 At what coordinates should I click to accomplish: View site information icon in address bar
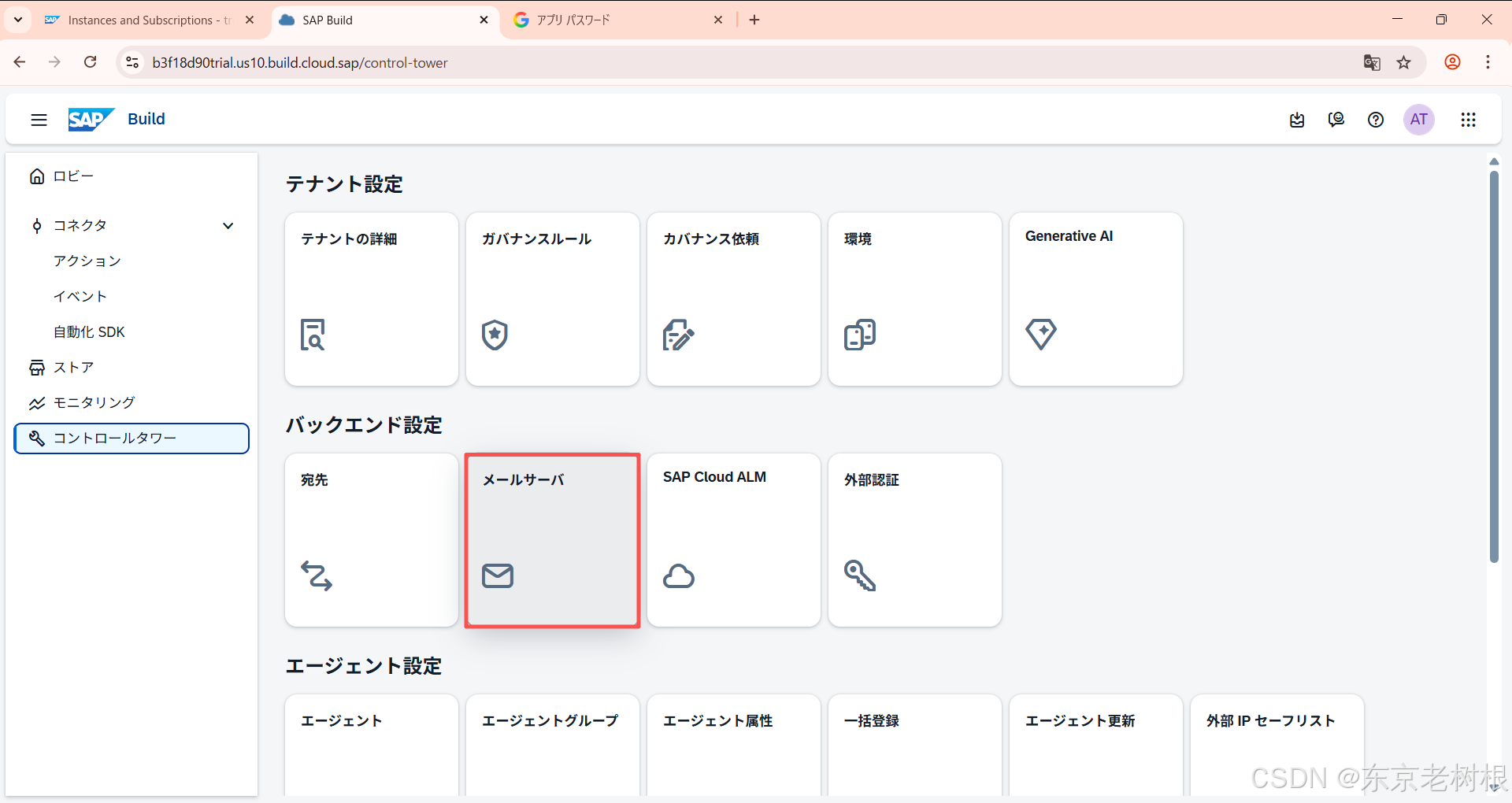132,62
